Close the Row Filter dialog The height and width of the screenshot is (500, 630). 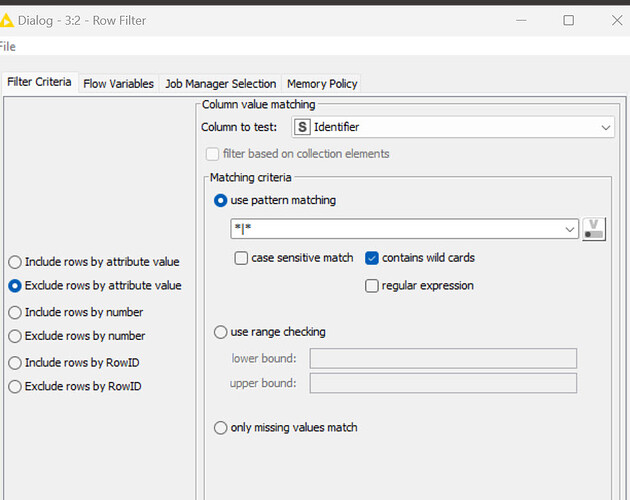pyautogui.click(x=617, y=20)
